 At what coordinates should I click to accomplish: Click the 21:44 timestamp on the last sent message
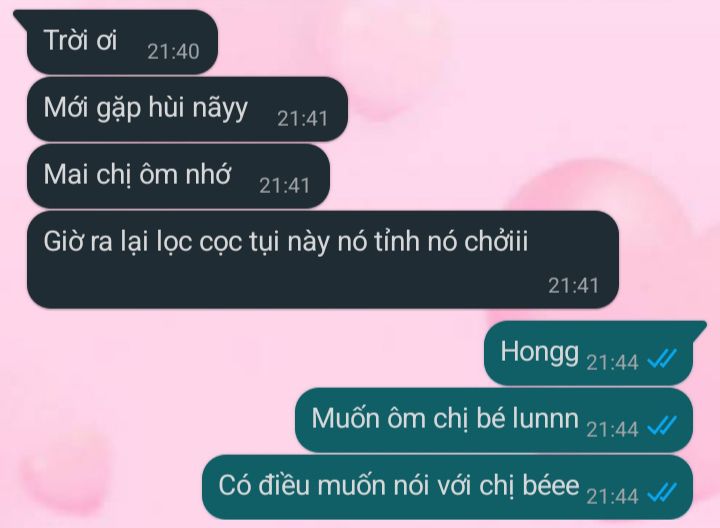pyautogui.click(x=612, y=496)
